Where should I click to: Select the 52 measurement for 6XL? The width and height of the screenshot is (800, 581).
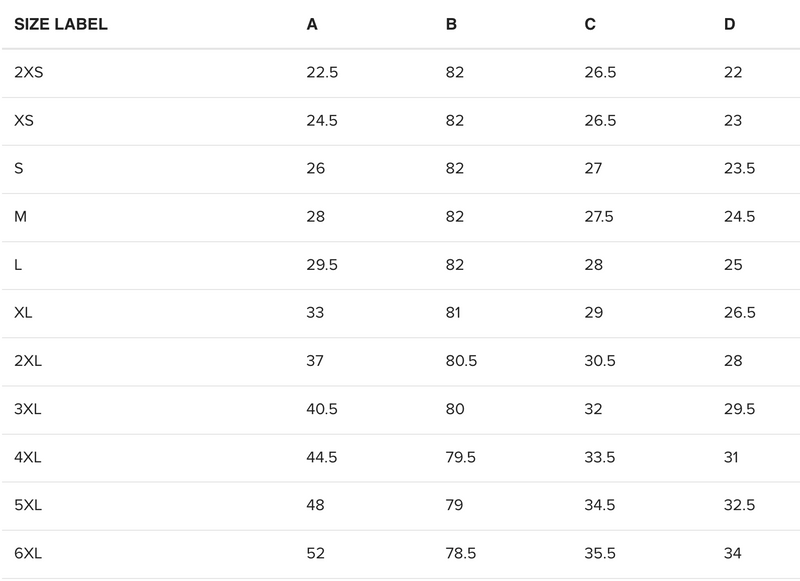click(315, 553)
